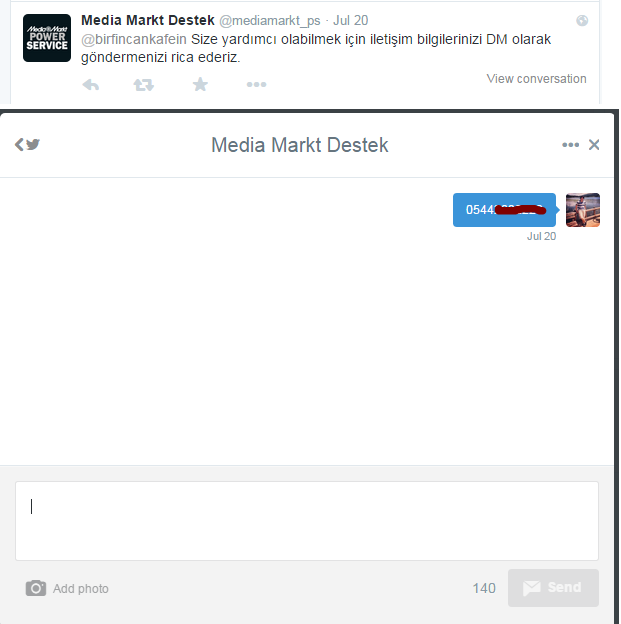The image size is (621, 624).
Task: Open the sender's profile photo in the chat
Action: [583, 210]
